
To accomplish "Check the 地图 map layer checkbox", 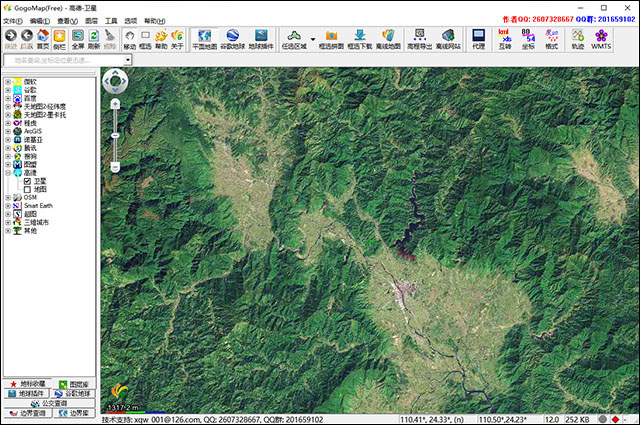I will 27,189.
